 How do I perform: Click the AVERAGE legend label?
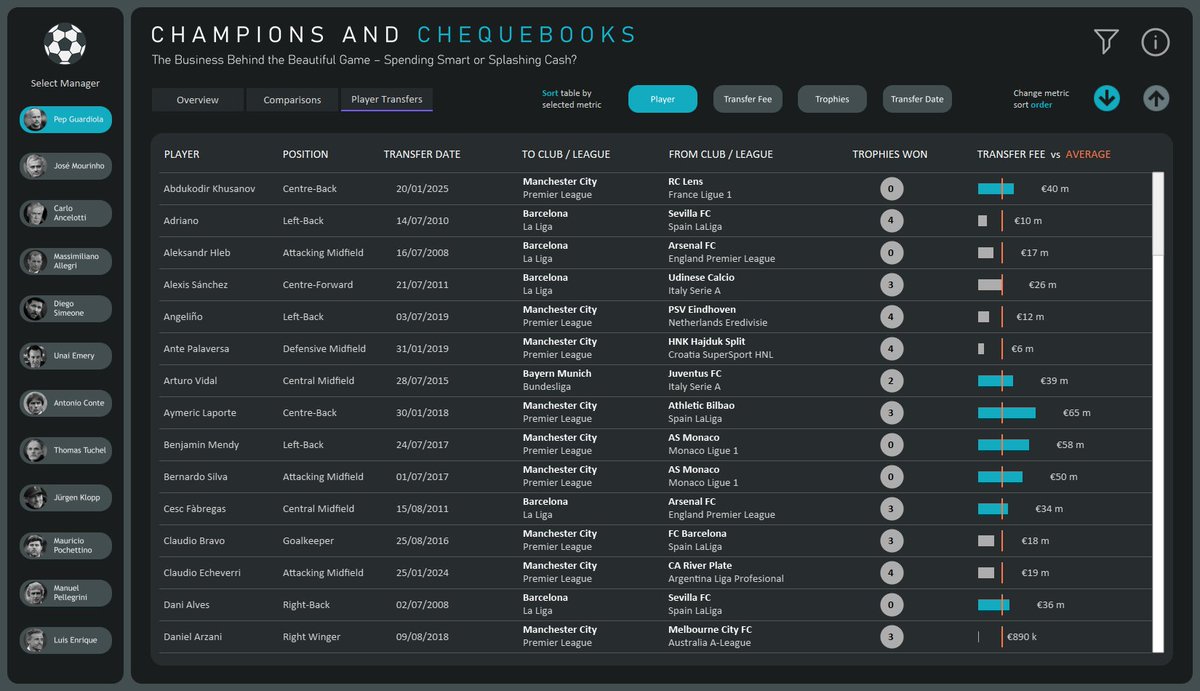[1088, 155]
